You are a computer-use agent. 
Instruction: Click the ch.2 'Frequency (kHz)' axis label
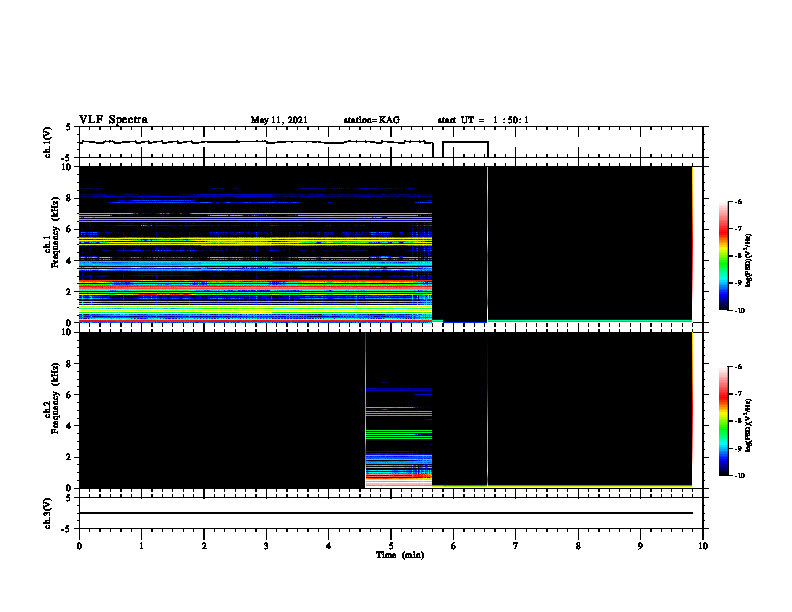click(x=55, y=398)
